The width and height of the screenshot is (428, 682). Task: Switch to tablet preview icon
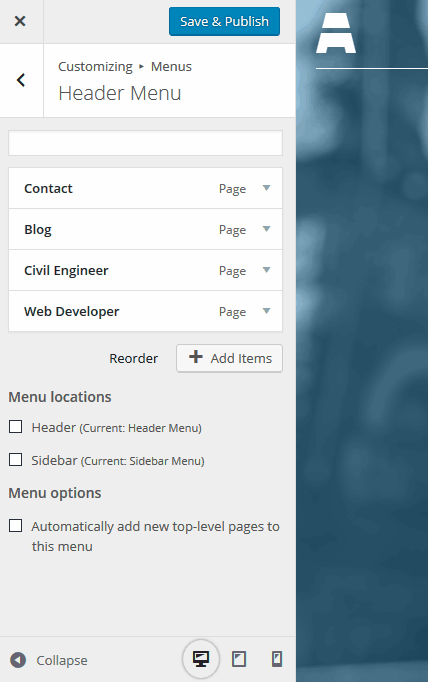(x=239, y=659)
